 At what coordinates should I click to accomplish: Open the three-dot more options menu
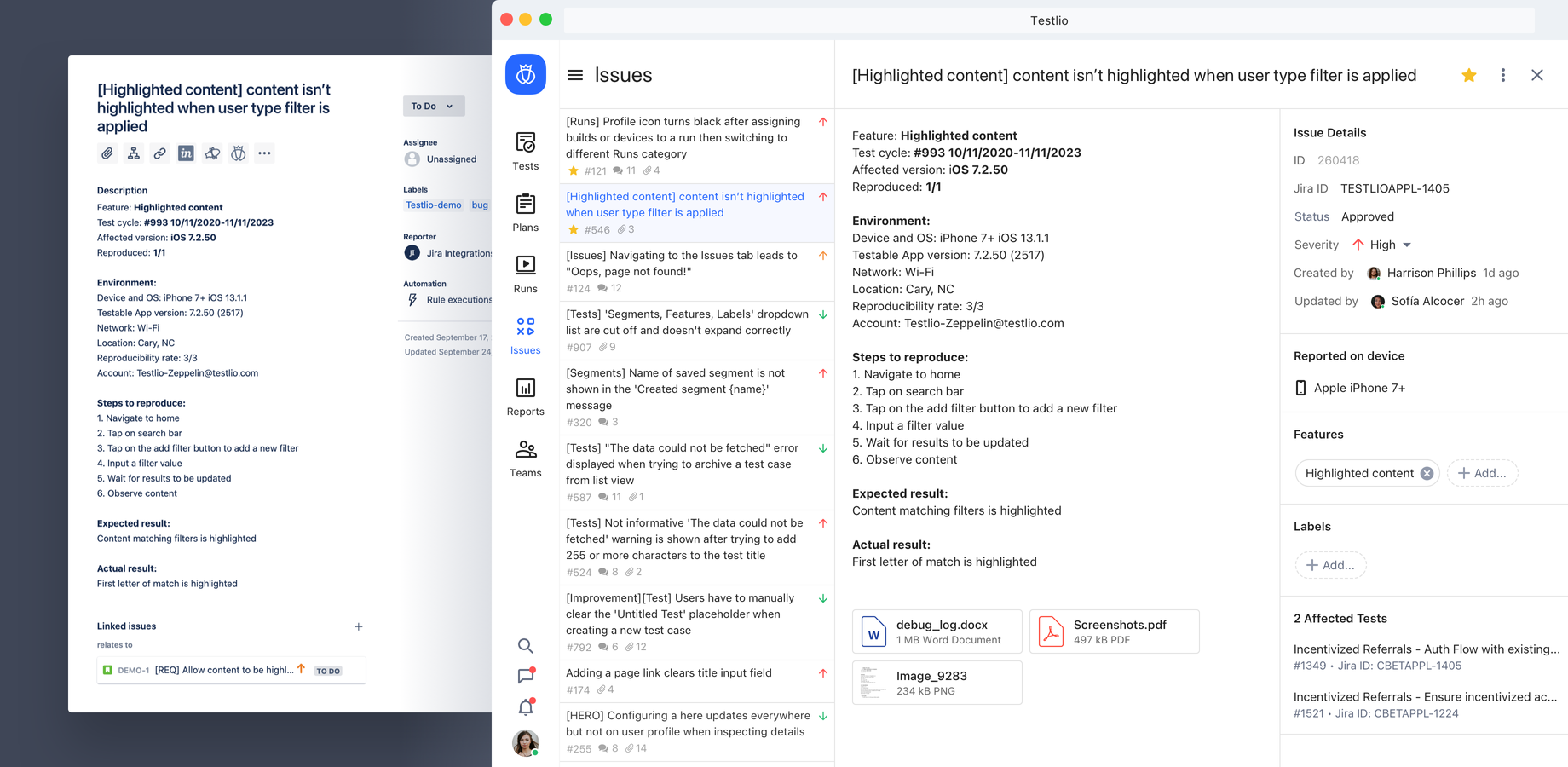click(1503, 75)
